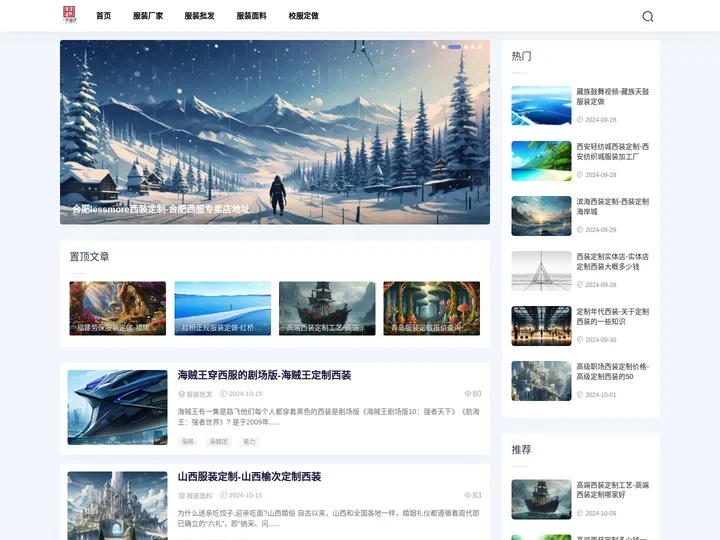Image resolution: width=720 pixels, height=540 pixels.
Task: Click ship thumbnail in 推荐 section
Action: pyautogui.click(x=541, y=499)
